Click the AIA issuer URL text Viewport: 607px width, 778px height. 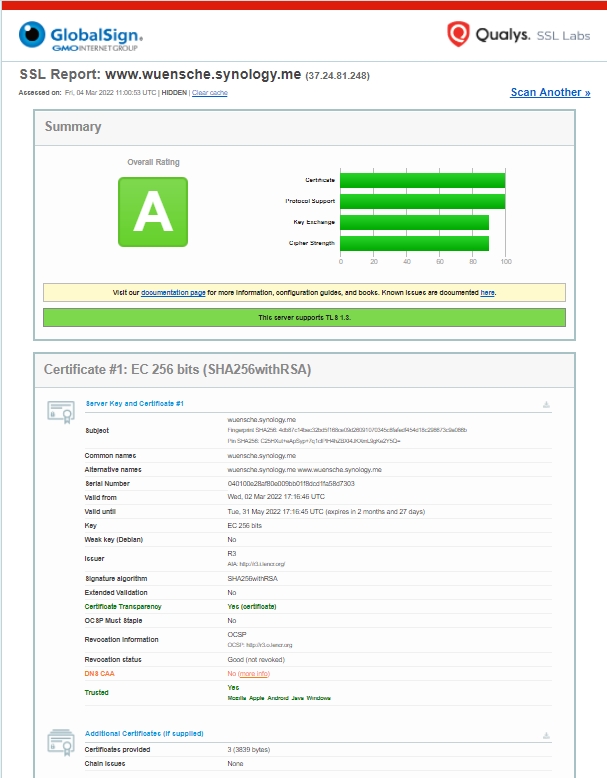pyautogui.click(x=256, y=564)
